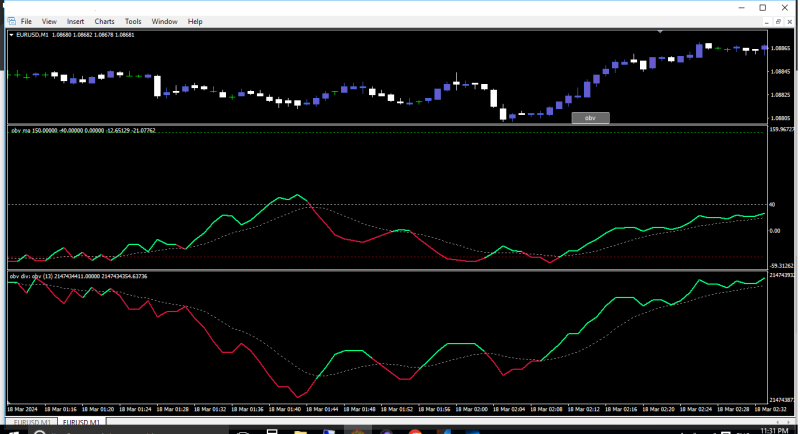800x434 pixels.
Task: Open the File menu
Action: (25, 21)
